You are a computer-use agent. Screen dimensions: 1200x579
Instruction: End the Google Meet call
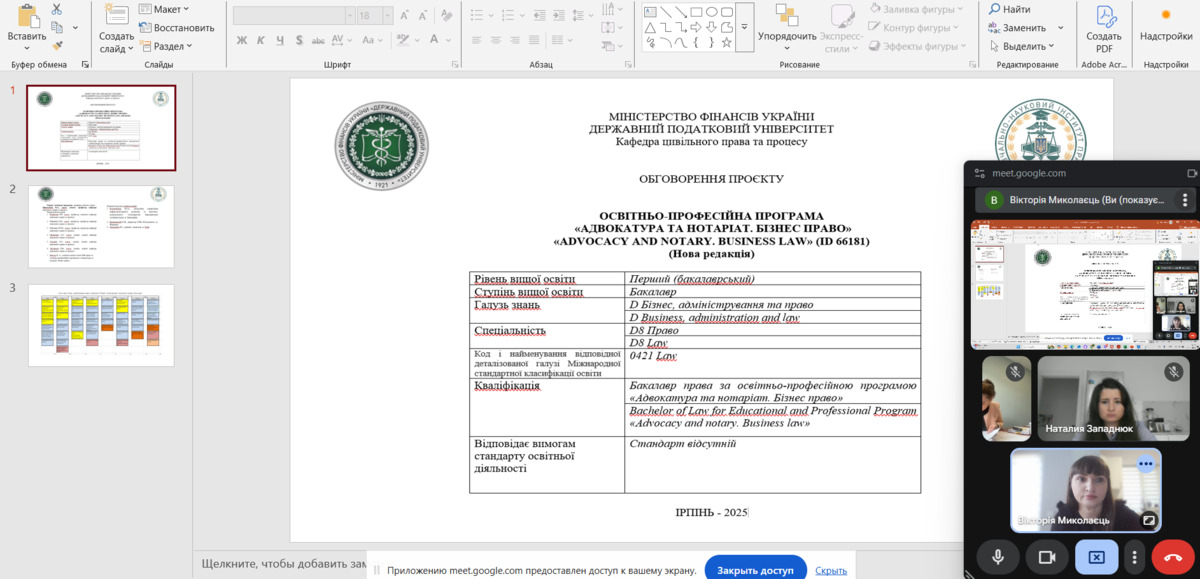coord(1173,557)
